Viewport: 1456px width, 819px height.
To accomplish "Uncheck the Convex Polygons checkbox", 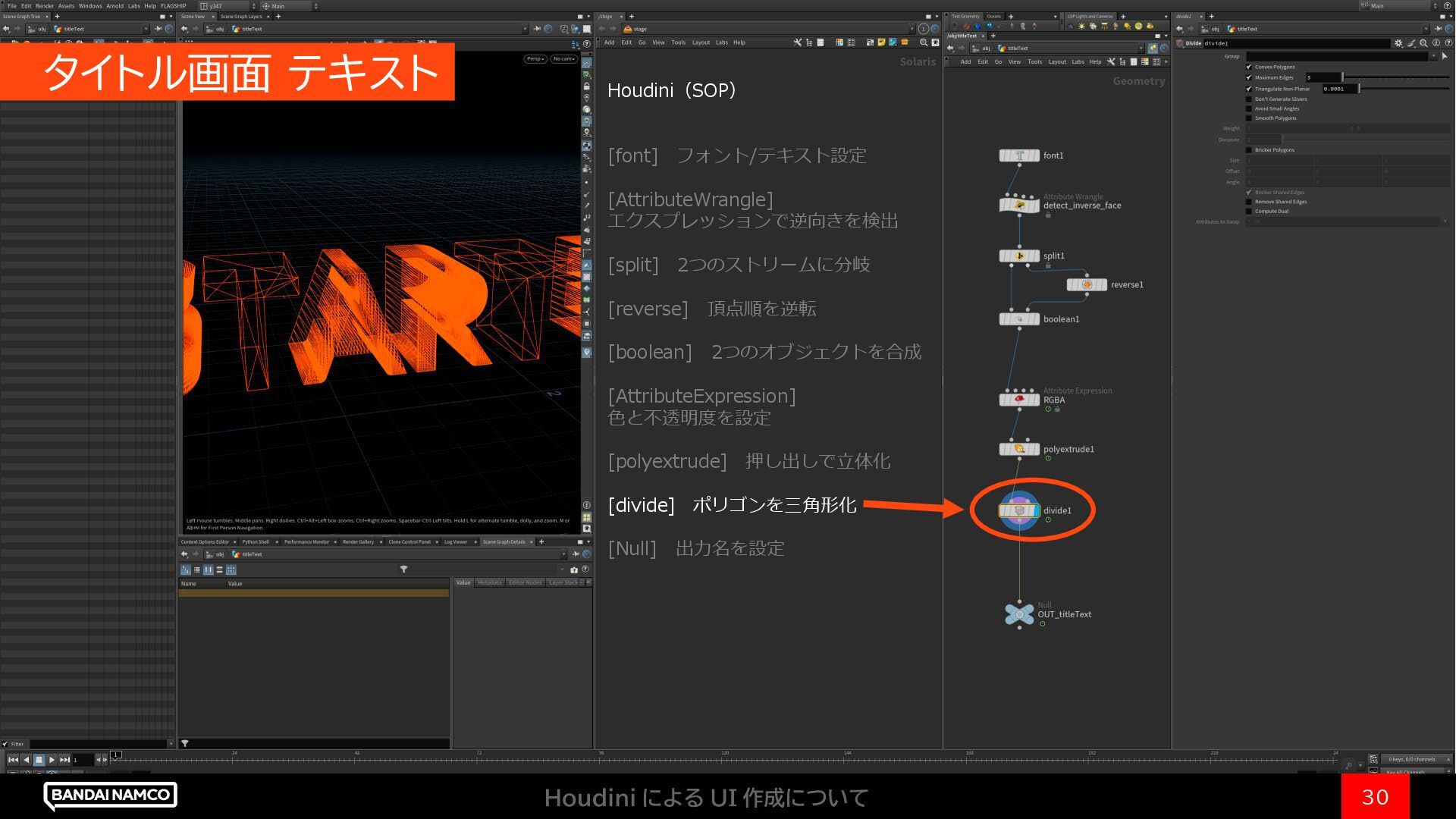I will point(1249,67).
